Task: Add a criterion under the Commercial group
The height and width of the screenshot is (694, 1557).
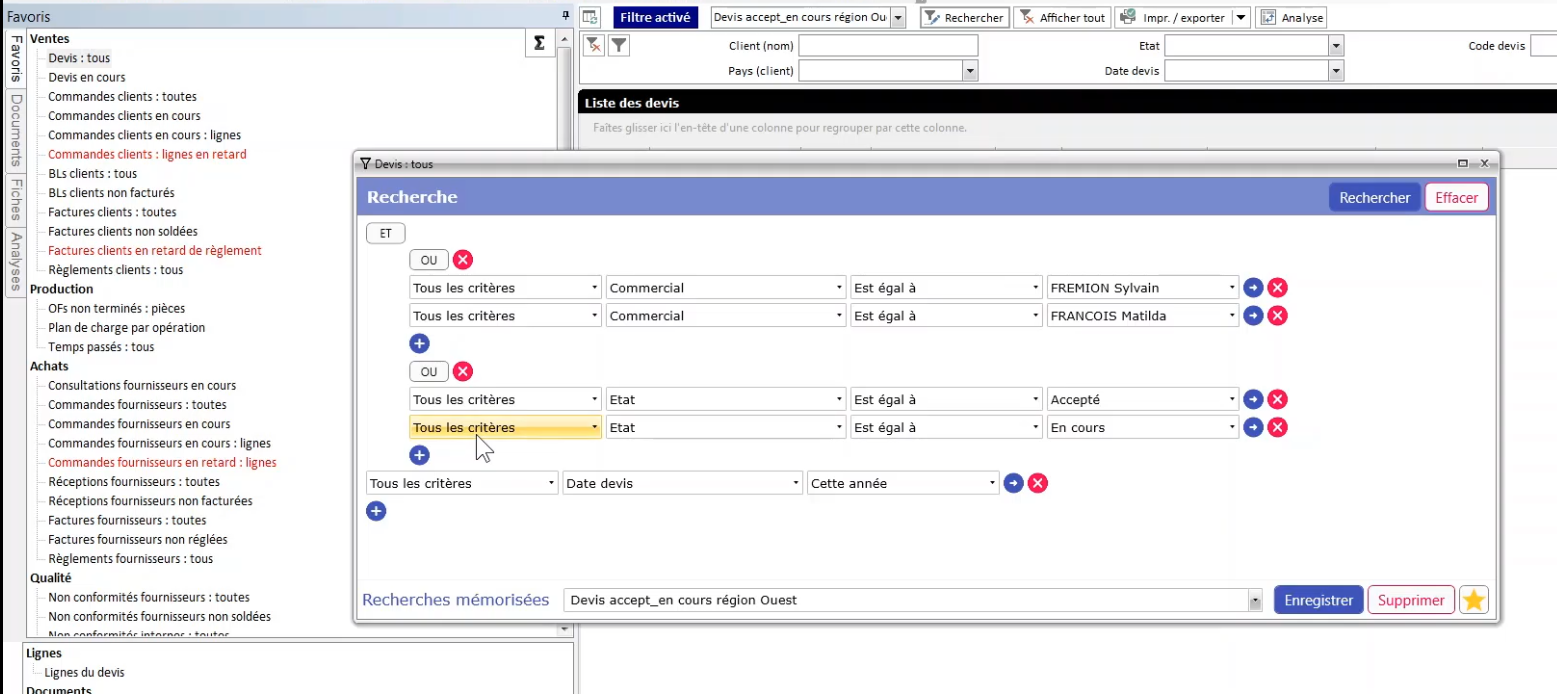Action: coord(420,344)
